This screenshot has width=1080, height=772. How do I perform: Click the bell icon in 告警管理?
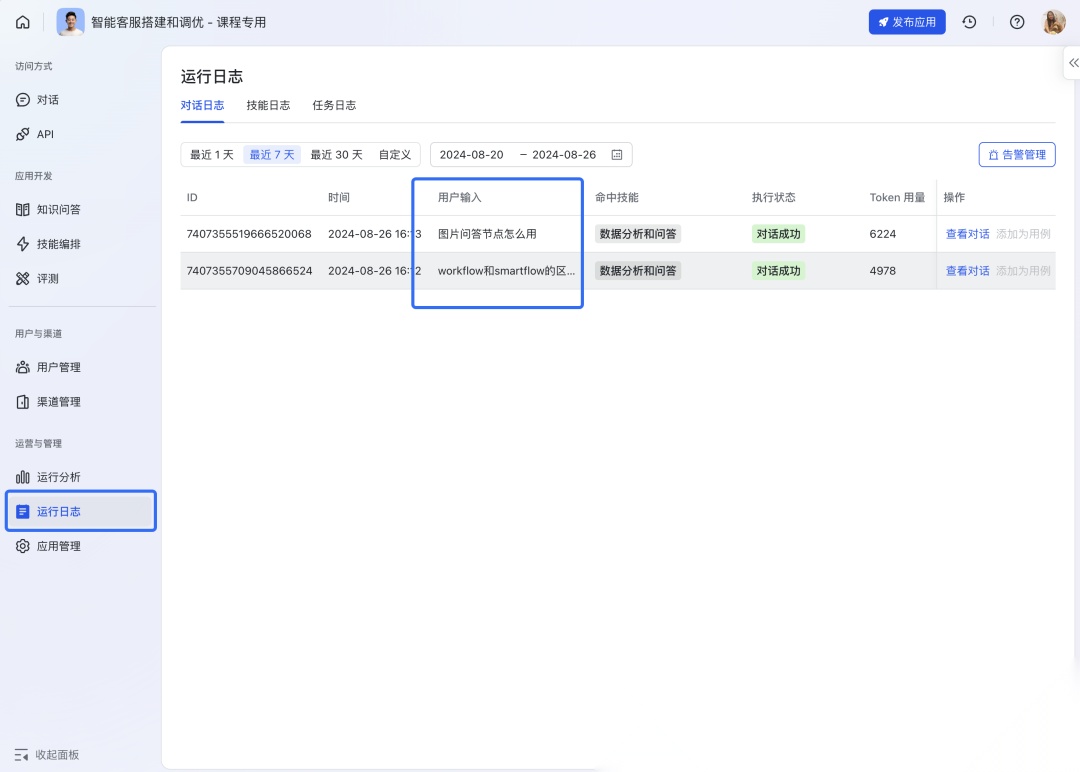click(x=993, y=155)
